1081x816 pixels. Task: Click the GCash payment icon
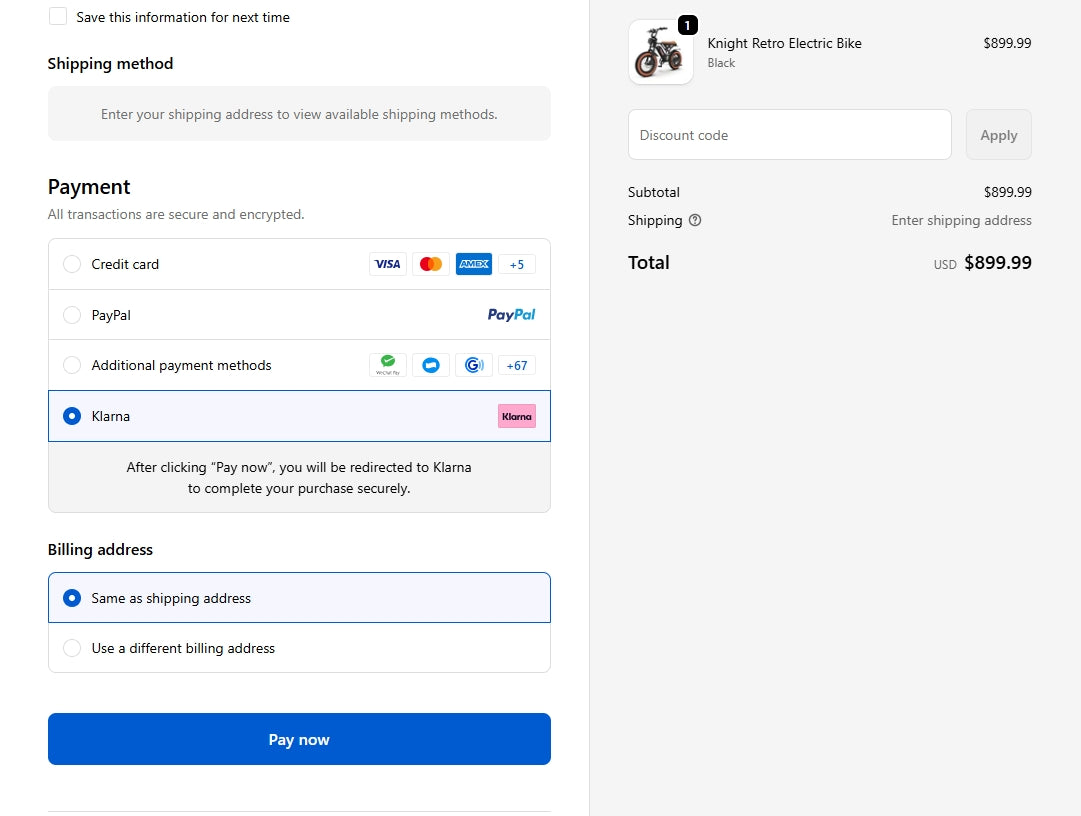click(x=474, y=365)
